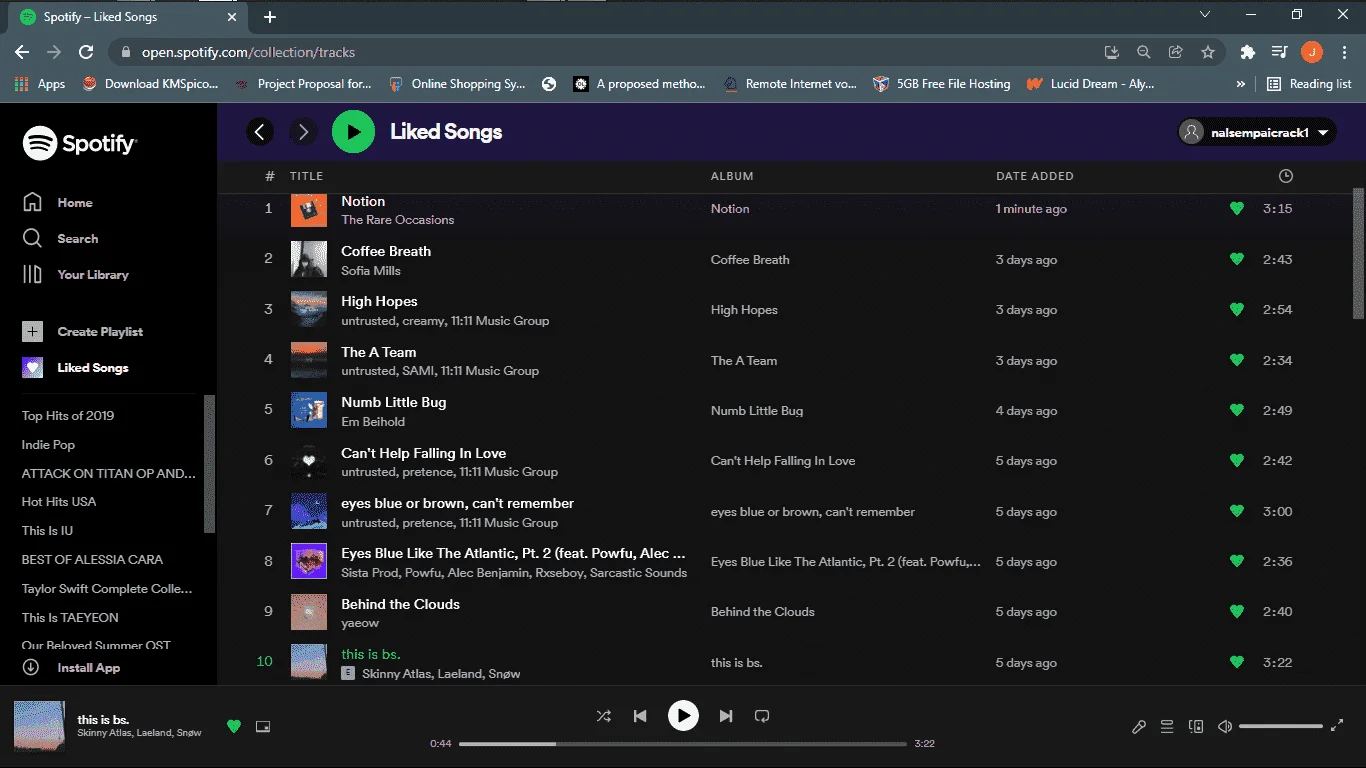Image resolution: width=1366 pixels, height=768 pixels.
Task: Open the Behind the Clouds album link
Action: point(763,612)
